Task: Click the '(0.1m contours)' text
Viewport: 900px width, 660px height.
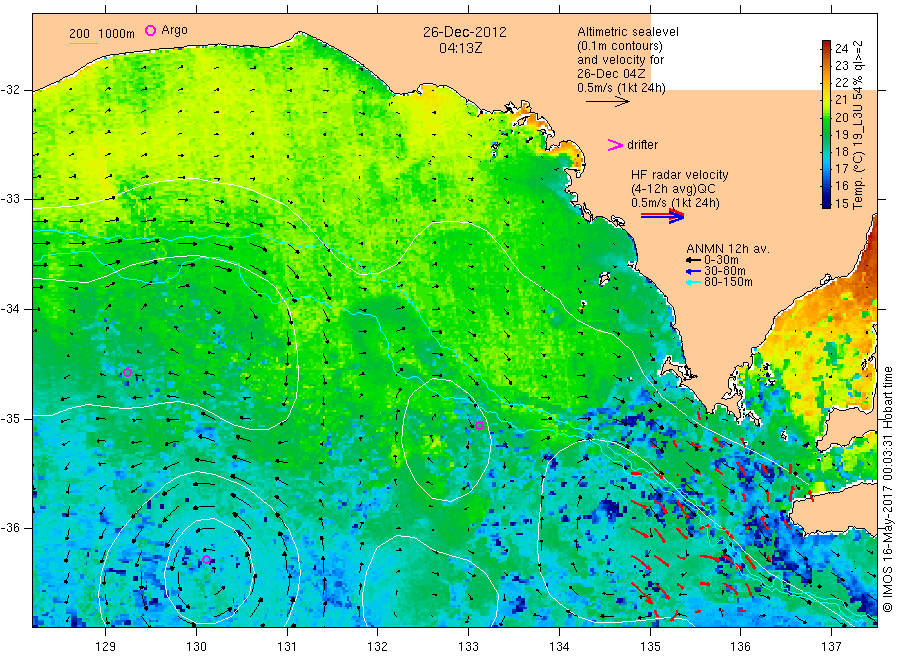Action: pos(620,46)
